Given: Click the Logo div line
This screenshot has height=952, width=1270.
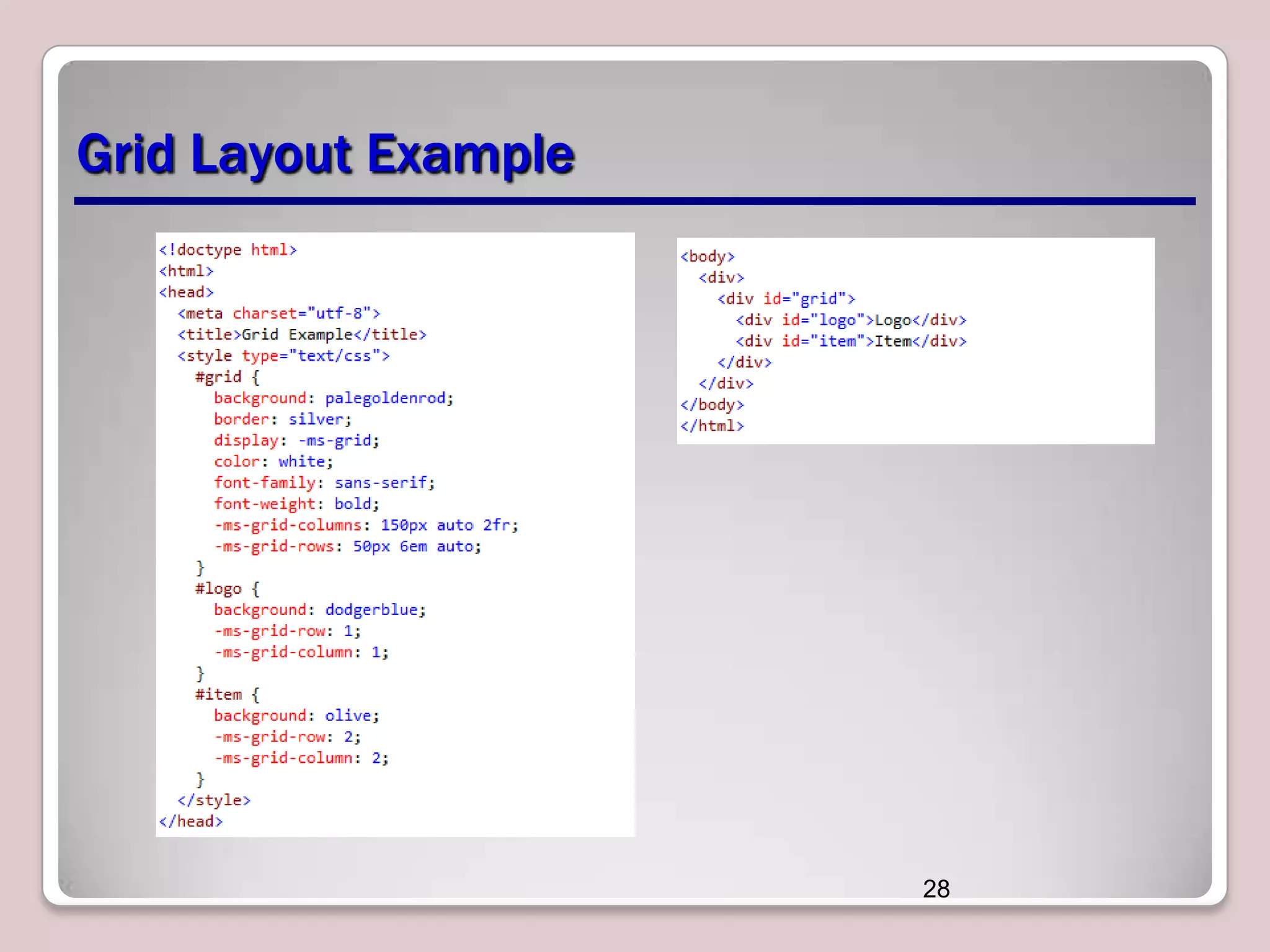Looking at the screenshot, I should click(851, 320).
